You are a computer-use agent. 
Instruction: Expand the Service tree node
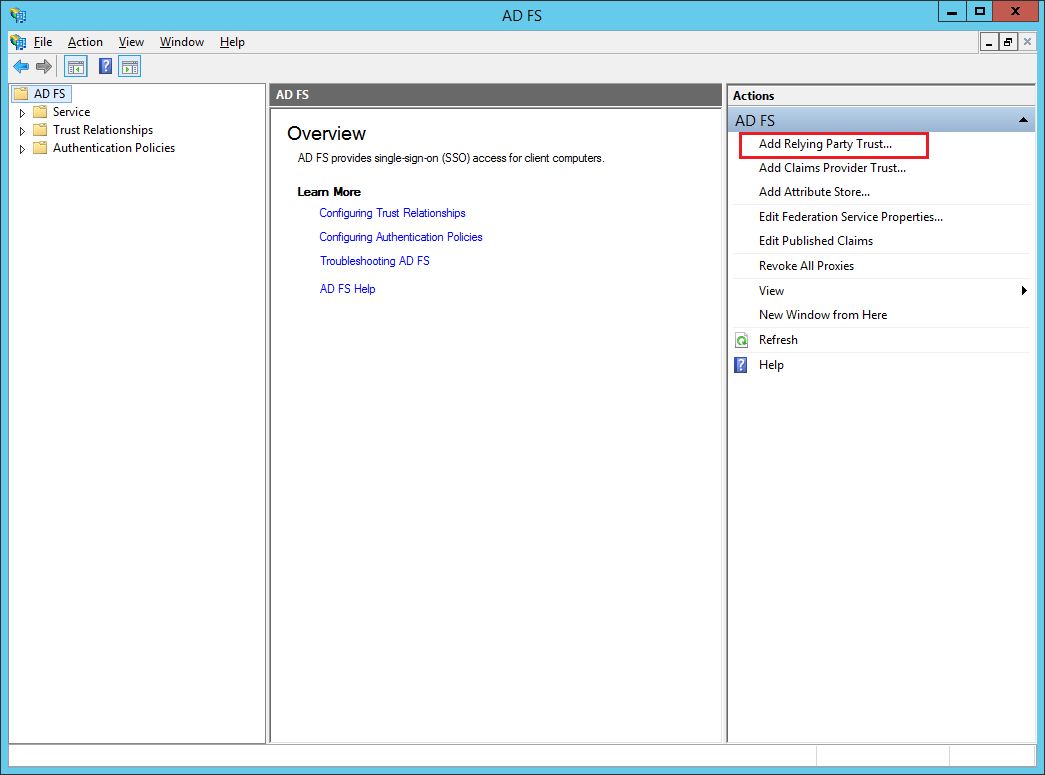click(22, 113)
